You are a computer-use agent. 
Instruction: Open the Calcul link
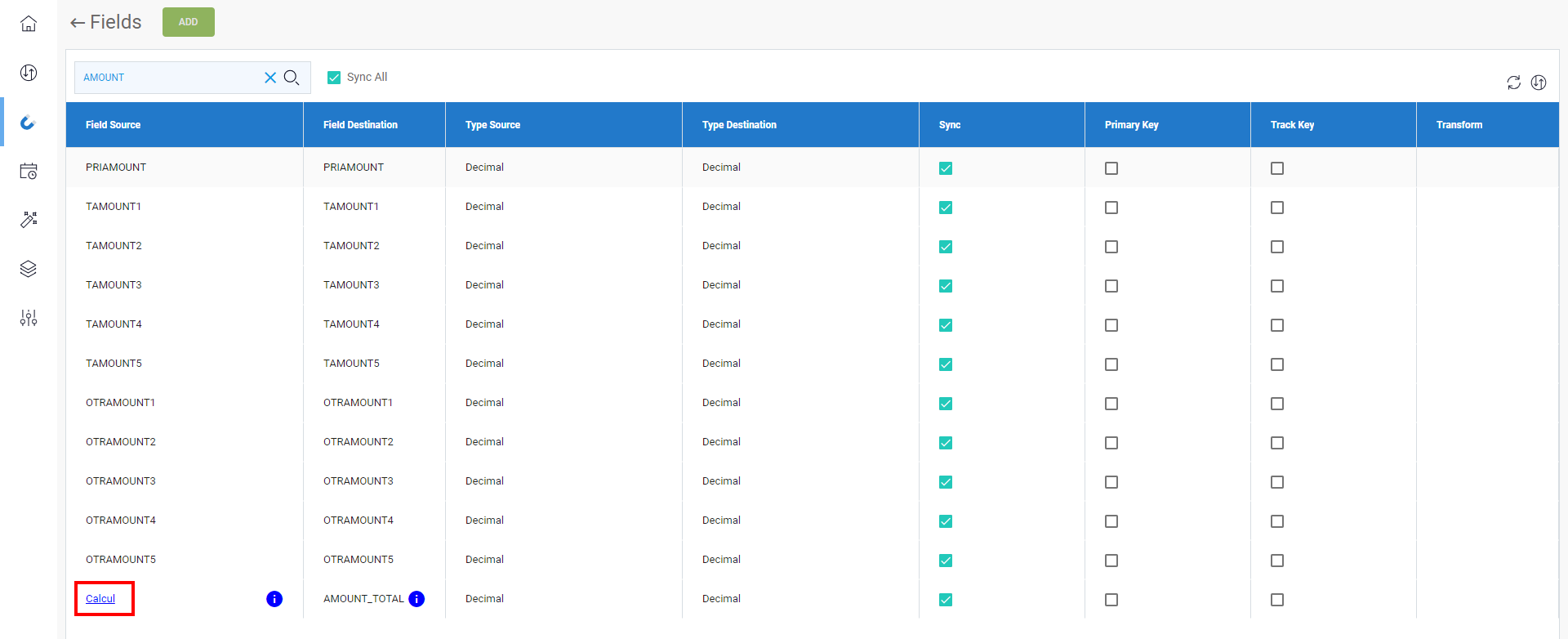tap(100, 599)
